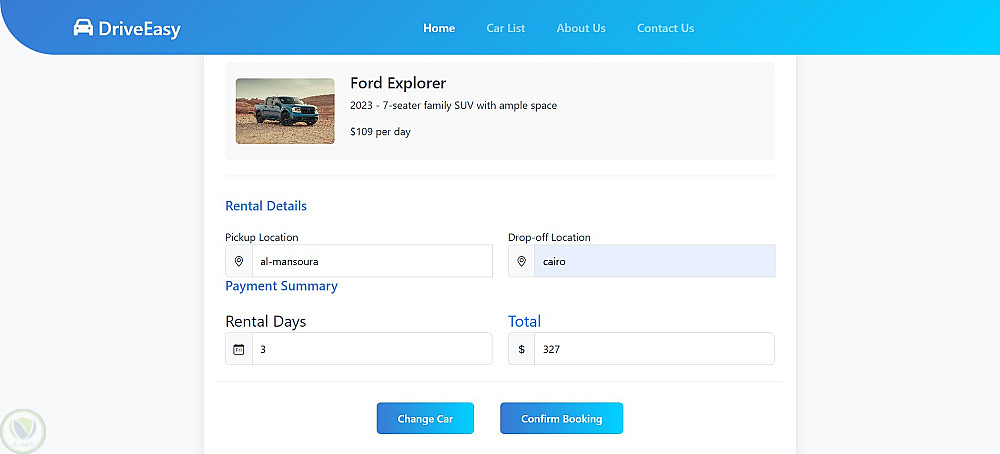This screenshot has height=454, width=1000.
Task: Open the About Us page
Action: pyautogui.click(x=581, y=28)
